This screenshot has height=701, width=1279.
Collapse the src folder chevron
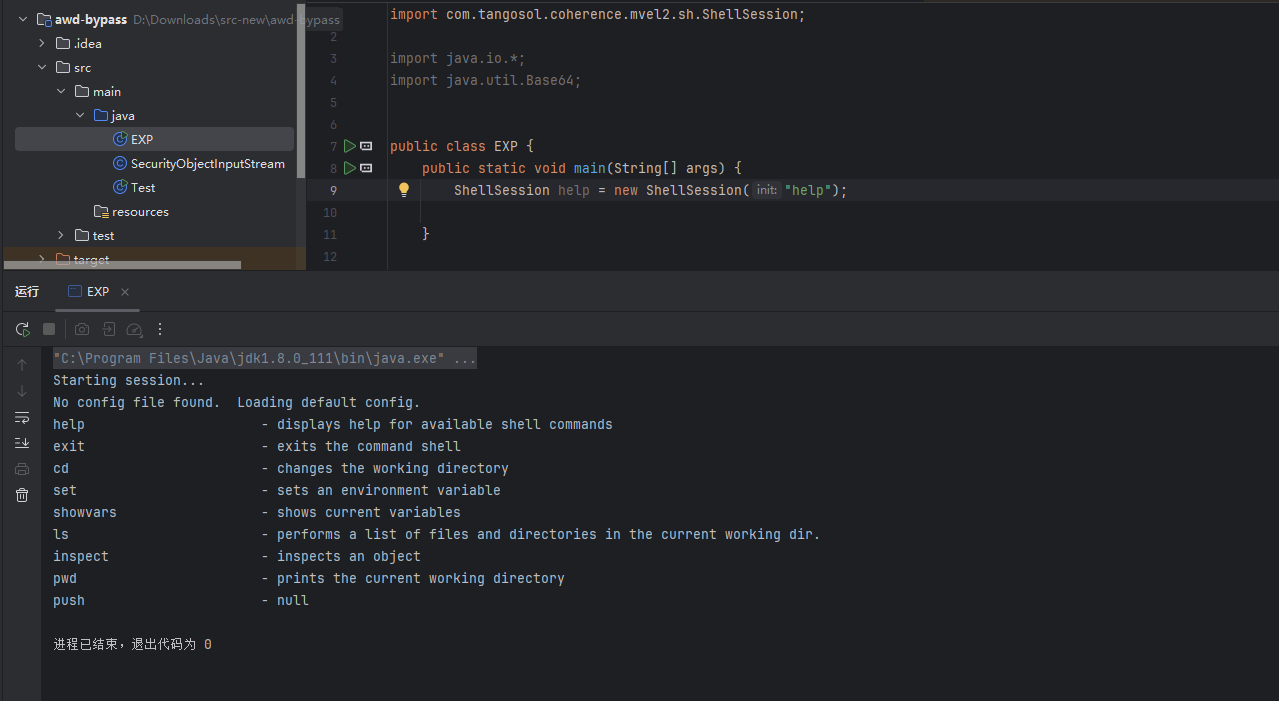[42, 67]
